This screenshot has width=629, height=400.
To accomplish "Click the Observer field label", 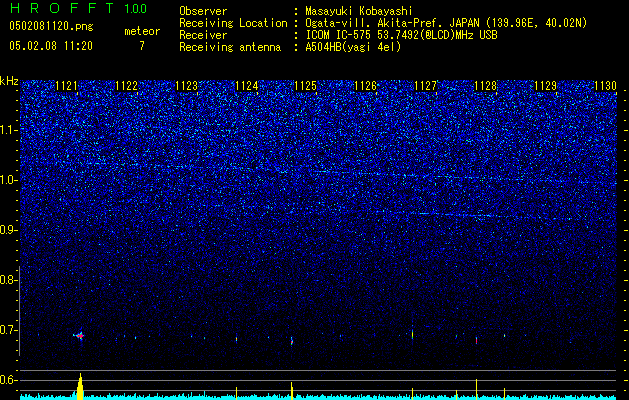I will (x=203, y=11).
